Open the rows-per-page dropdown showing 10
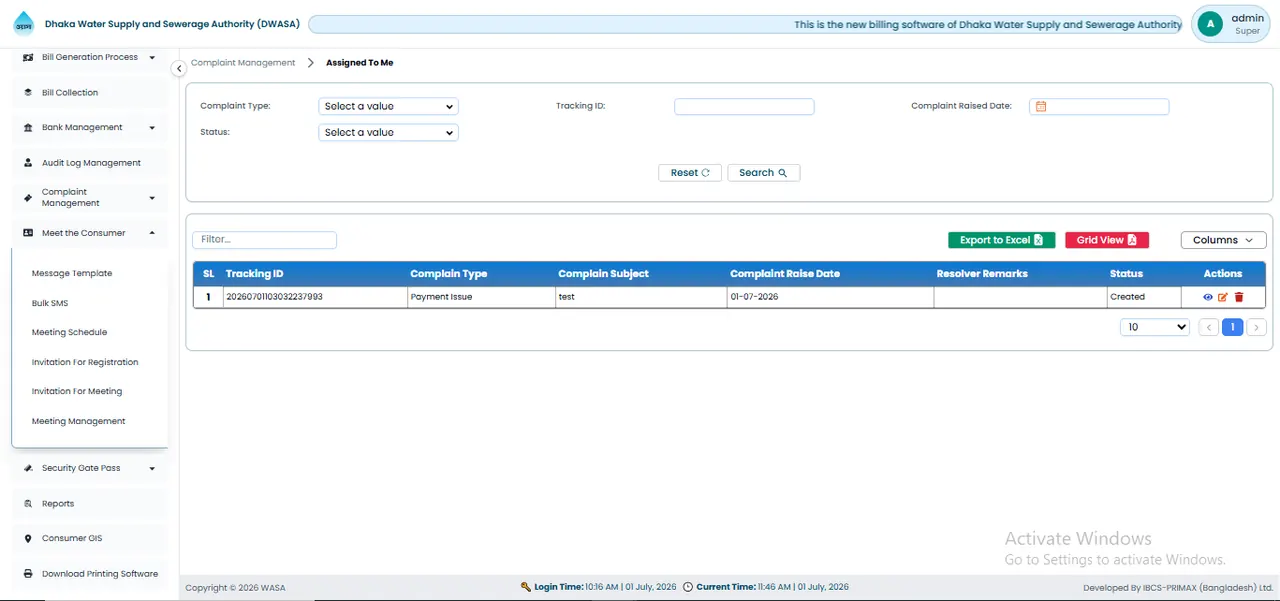Screen dimensions: 1280x601 pos(1155,327)
